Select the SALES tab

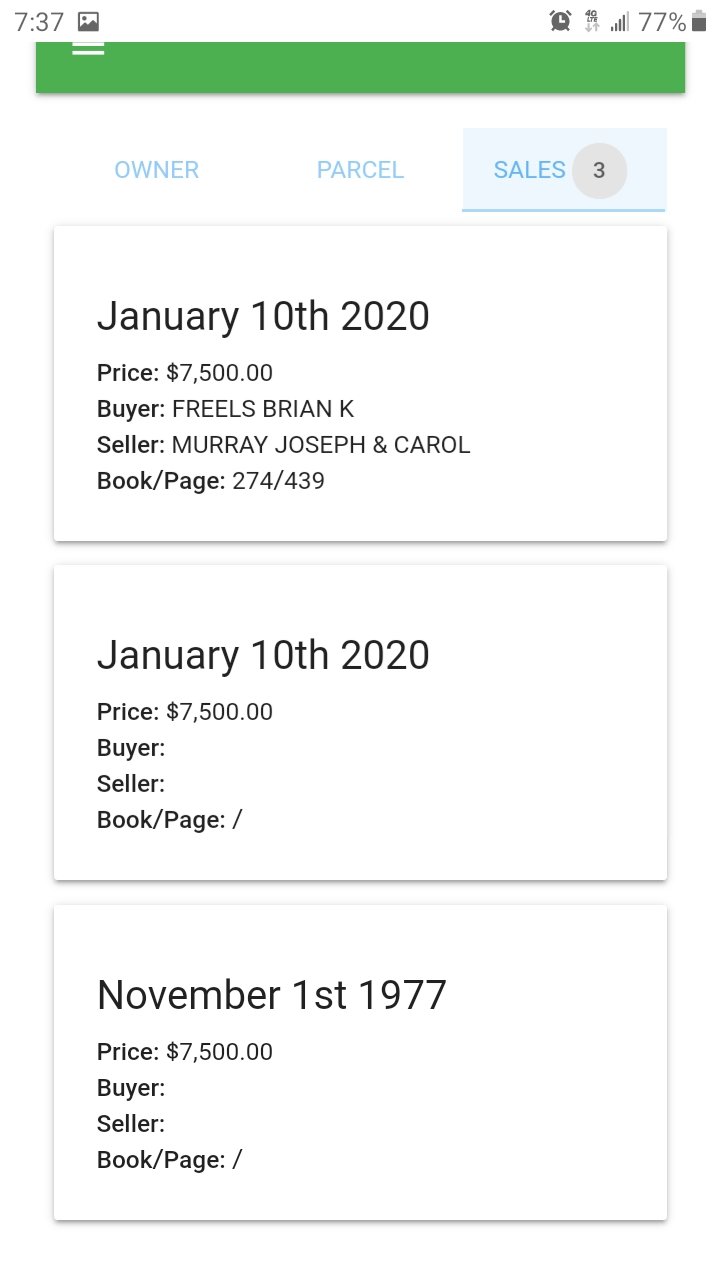tap(564, 170)
